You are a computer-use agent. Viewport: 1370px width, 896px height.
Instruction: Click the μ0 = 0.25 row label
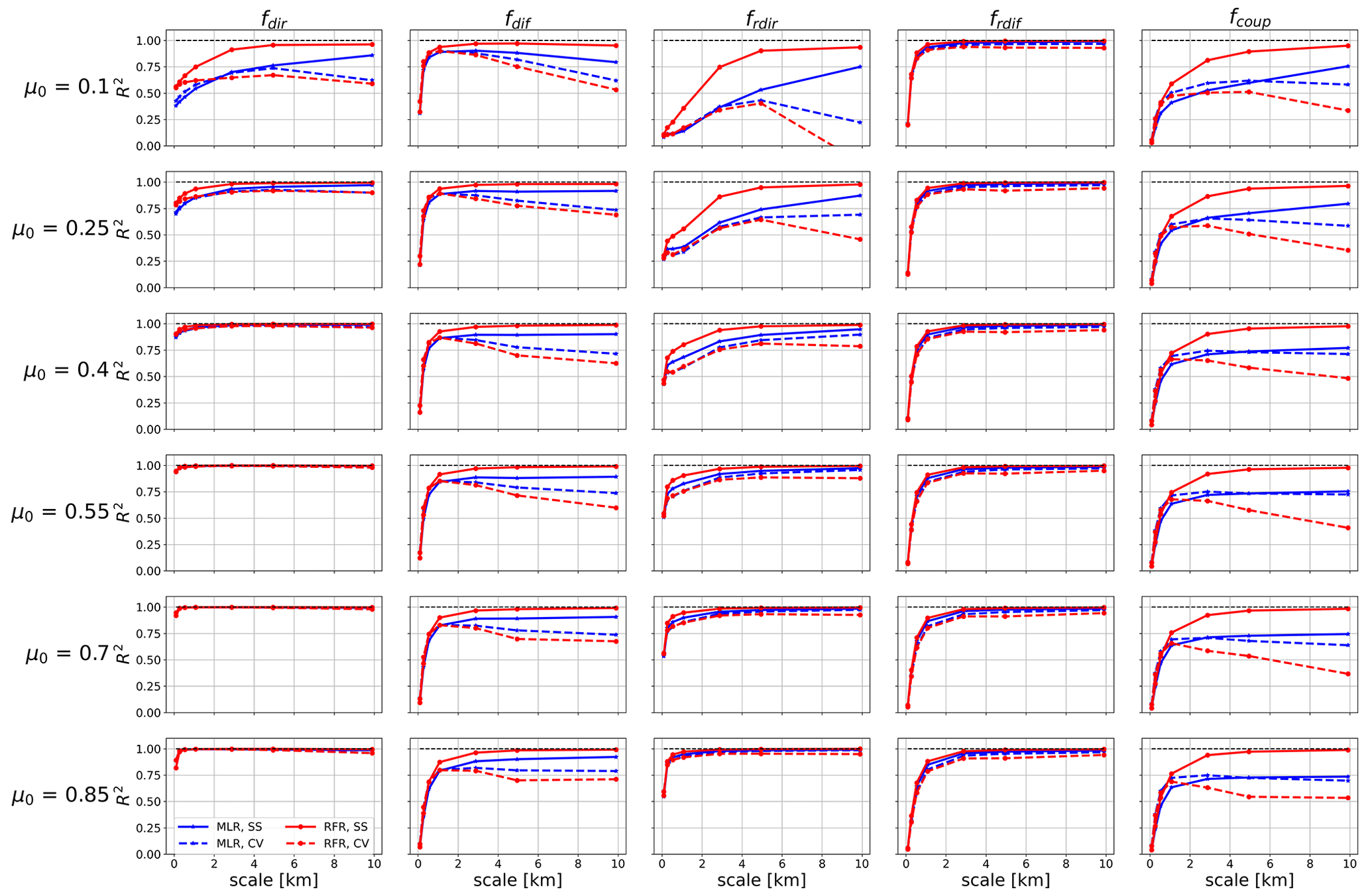(x=61, y=229)
